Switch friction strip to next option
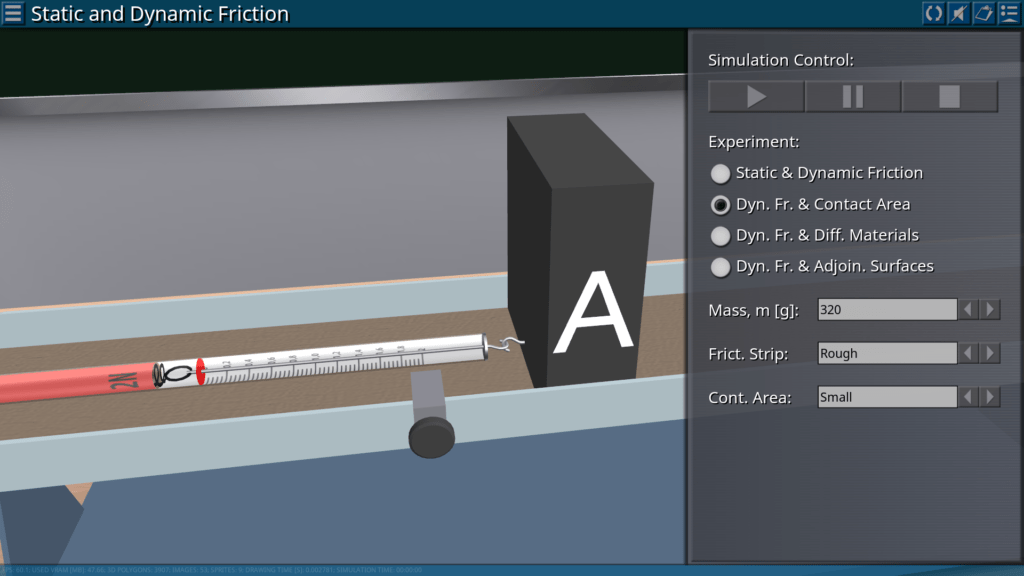This screenshot has width=1024, height=576. pos(990,353)
